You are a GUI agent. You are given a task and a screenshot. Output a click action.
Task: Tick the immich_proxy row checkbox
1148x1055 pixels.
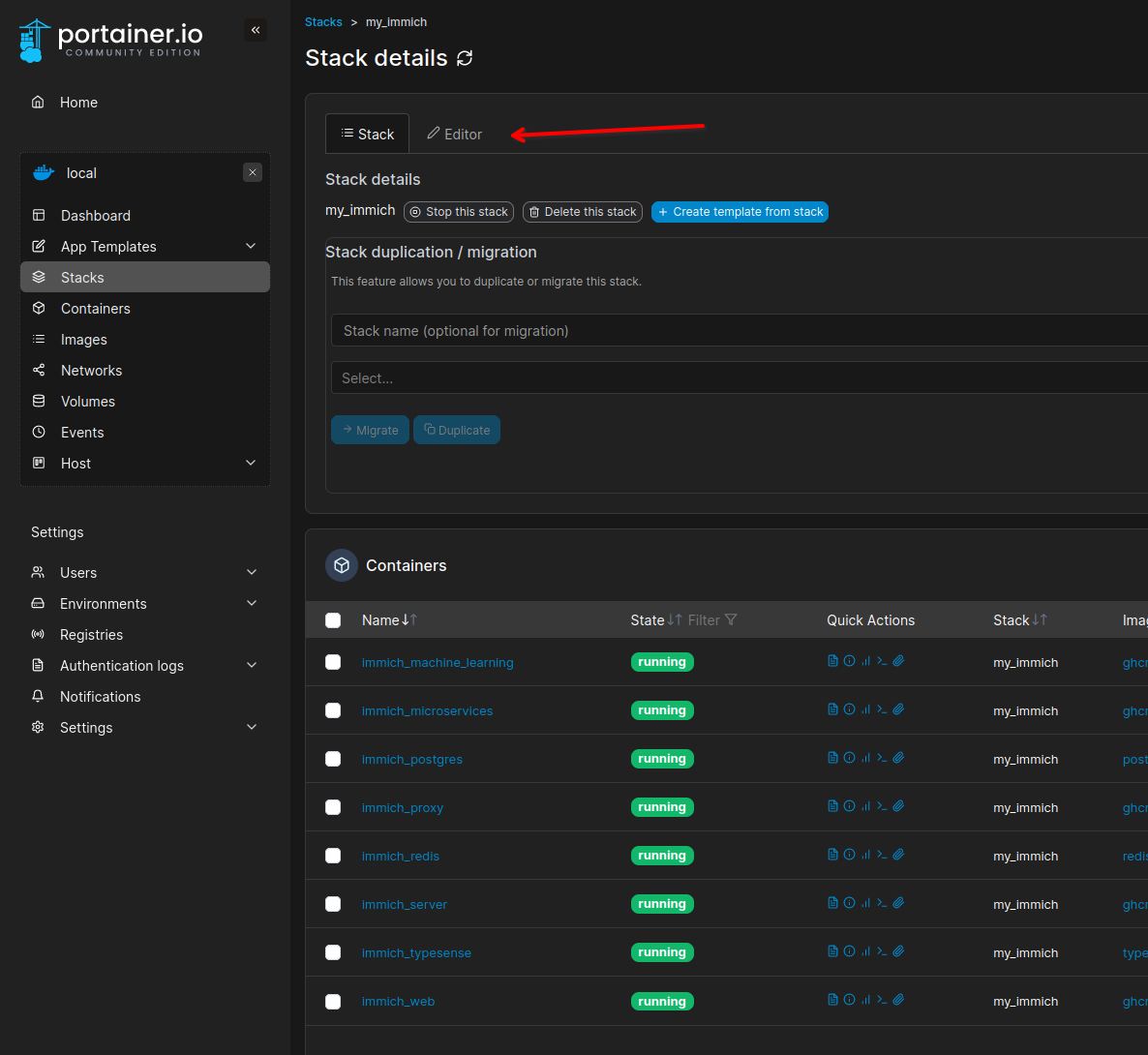click(x=333, y=807)
